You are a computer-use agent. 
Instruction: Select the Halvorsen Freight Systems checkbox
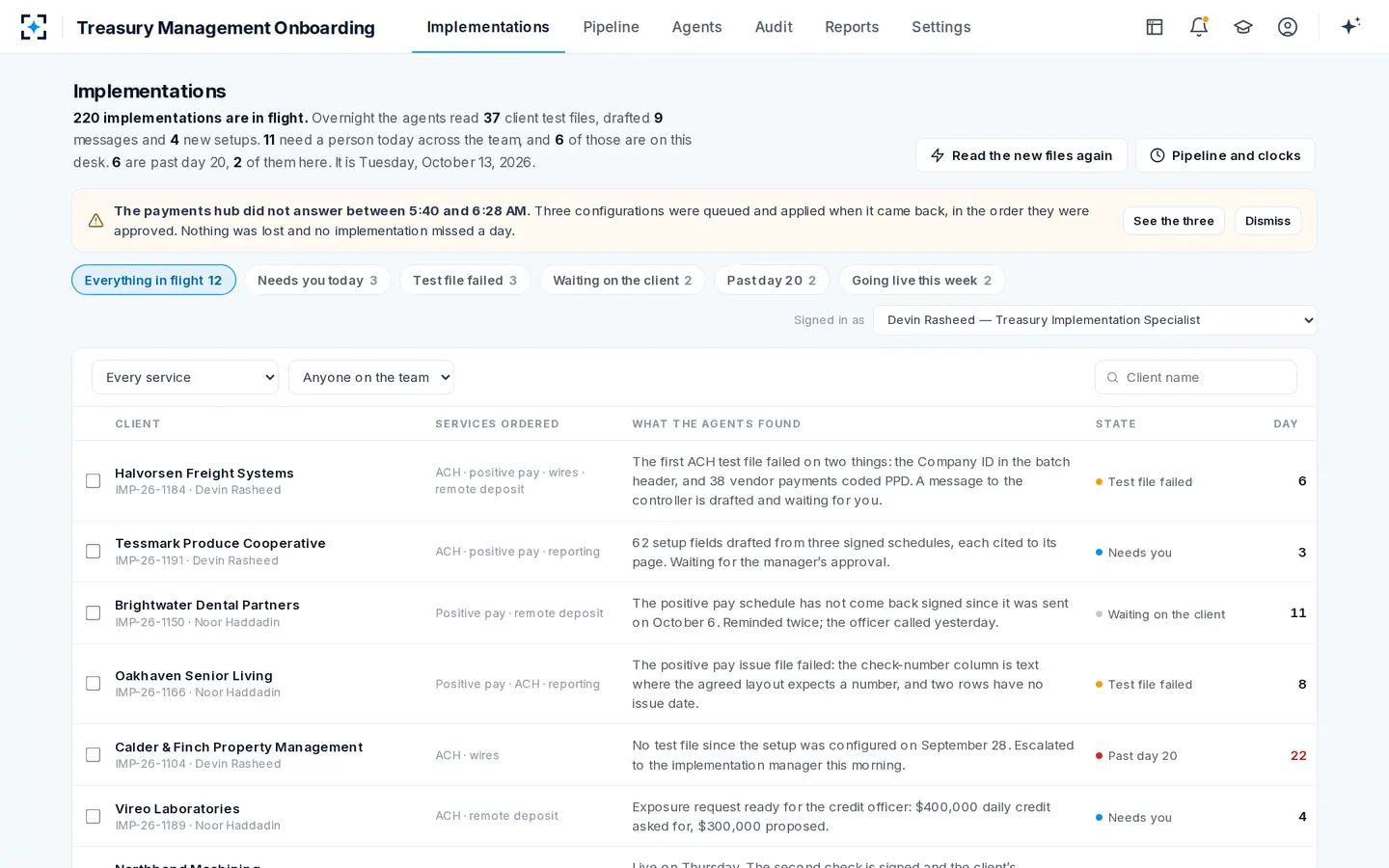[94, 481]
